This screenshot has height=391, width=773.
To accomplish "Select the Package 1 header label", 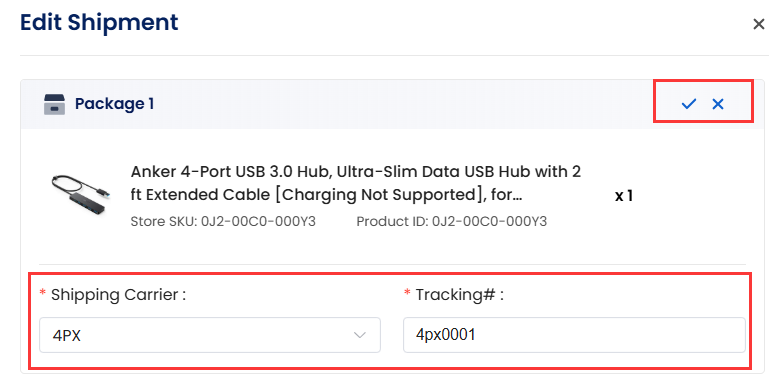I will point(114,104).
